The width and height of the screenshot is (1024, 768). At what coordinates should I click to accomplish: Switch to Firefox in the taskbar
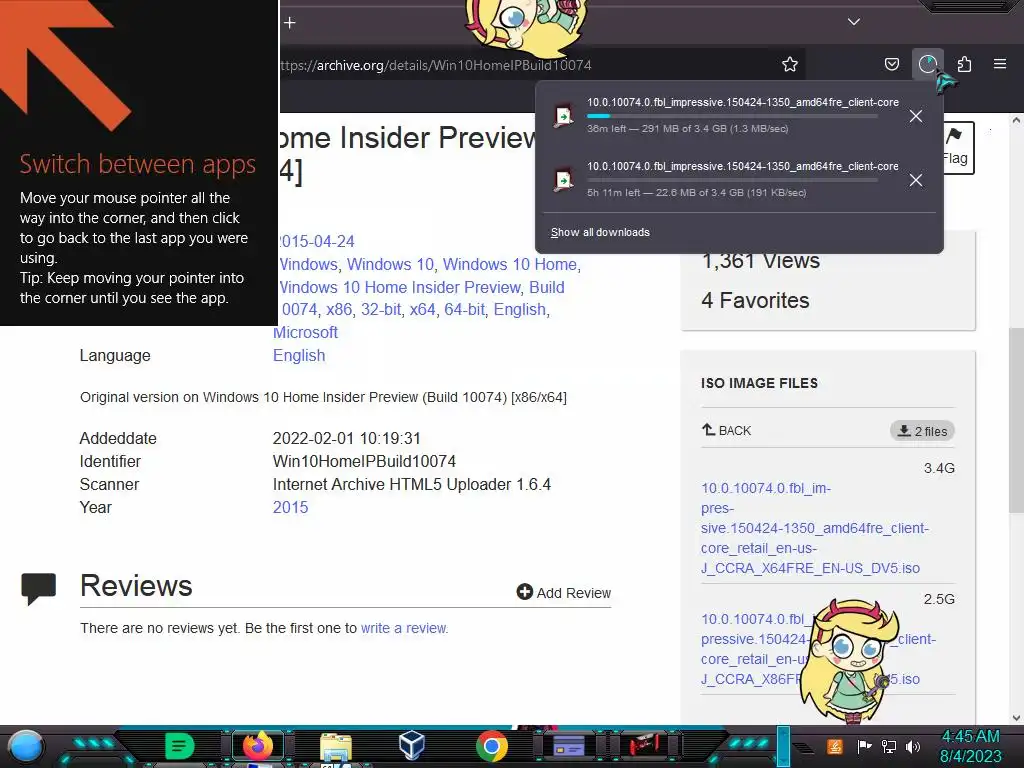coord(257,746)
